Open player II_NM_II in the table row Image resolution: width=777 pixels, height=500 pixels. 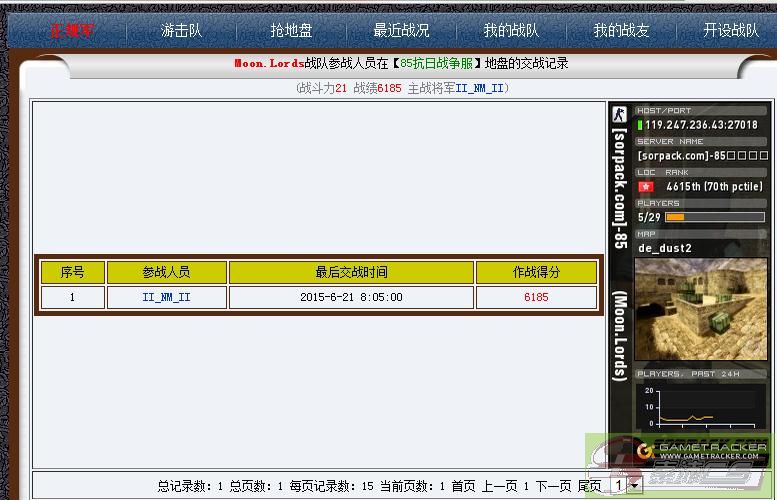click(x=166, y=297)
